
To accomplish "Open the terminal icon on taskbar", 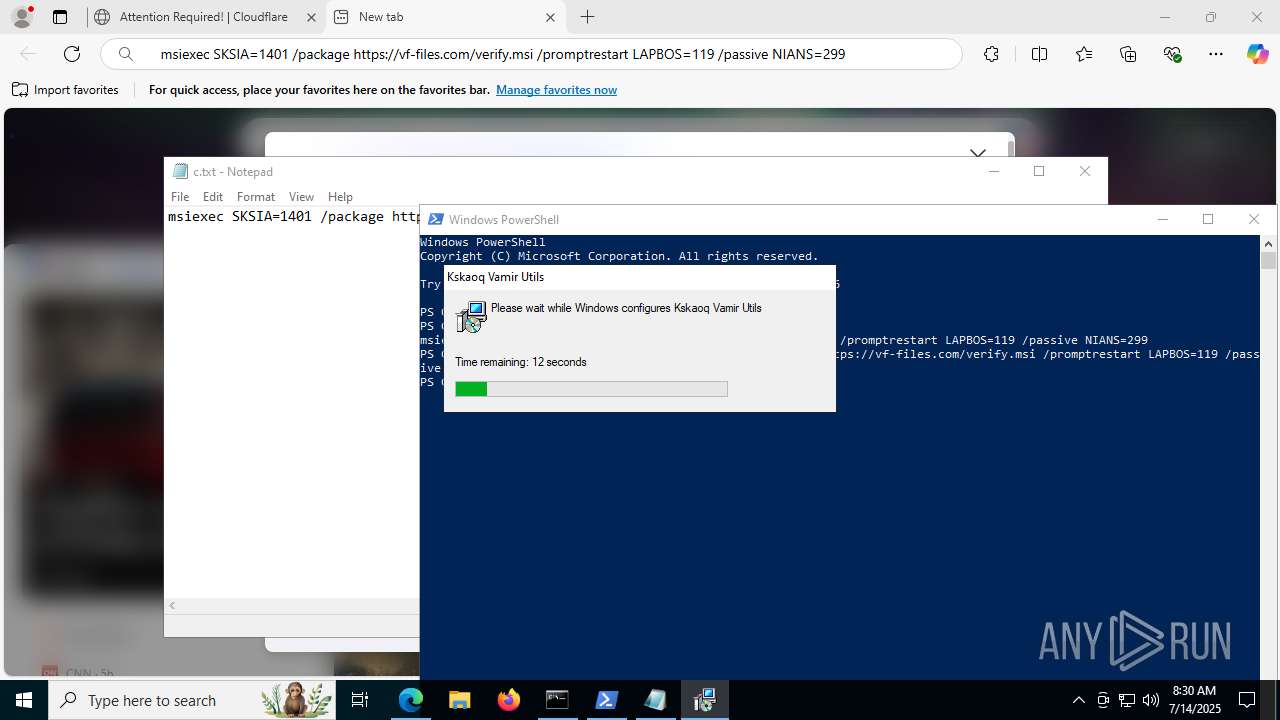I will coord(557,700).
